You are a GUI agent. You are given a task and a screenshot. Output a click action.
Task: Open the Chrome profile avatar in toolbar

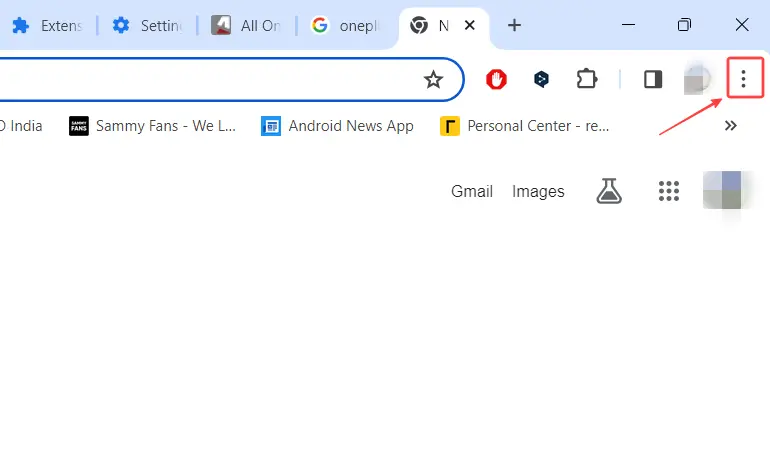(698, 80)
